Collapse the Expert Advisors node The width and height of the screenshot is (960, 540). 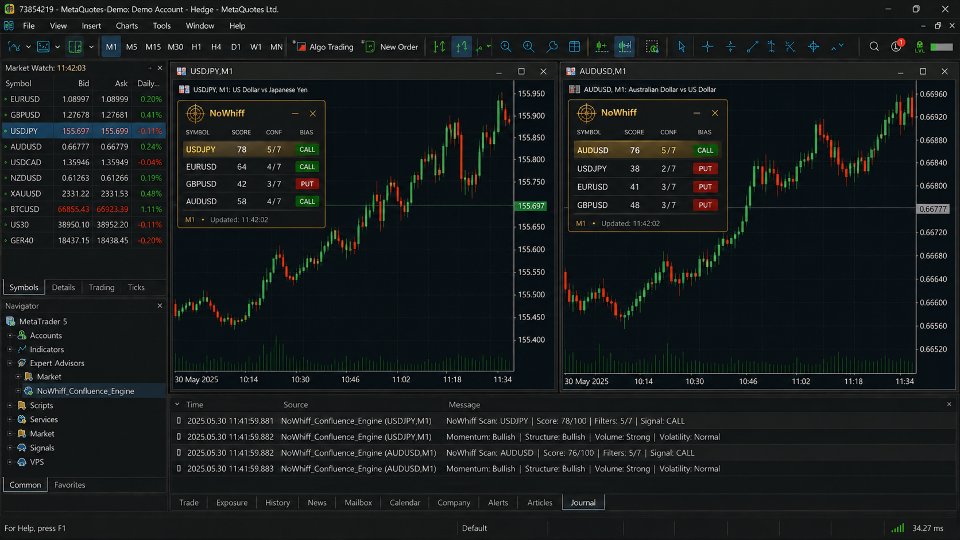click(10, 363)
